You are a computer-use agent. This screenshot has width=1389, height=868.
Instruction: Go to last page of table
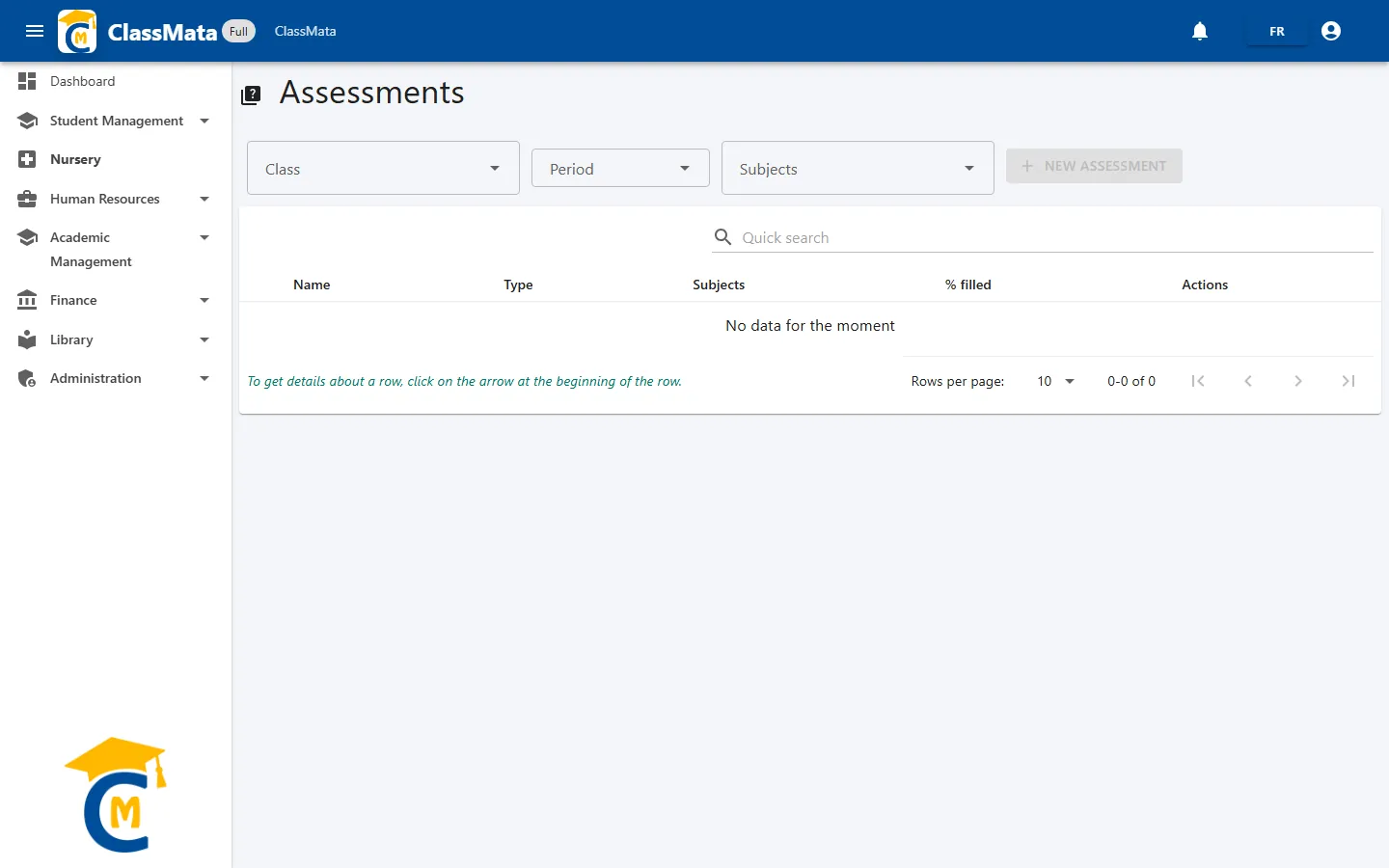1348,381
